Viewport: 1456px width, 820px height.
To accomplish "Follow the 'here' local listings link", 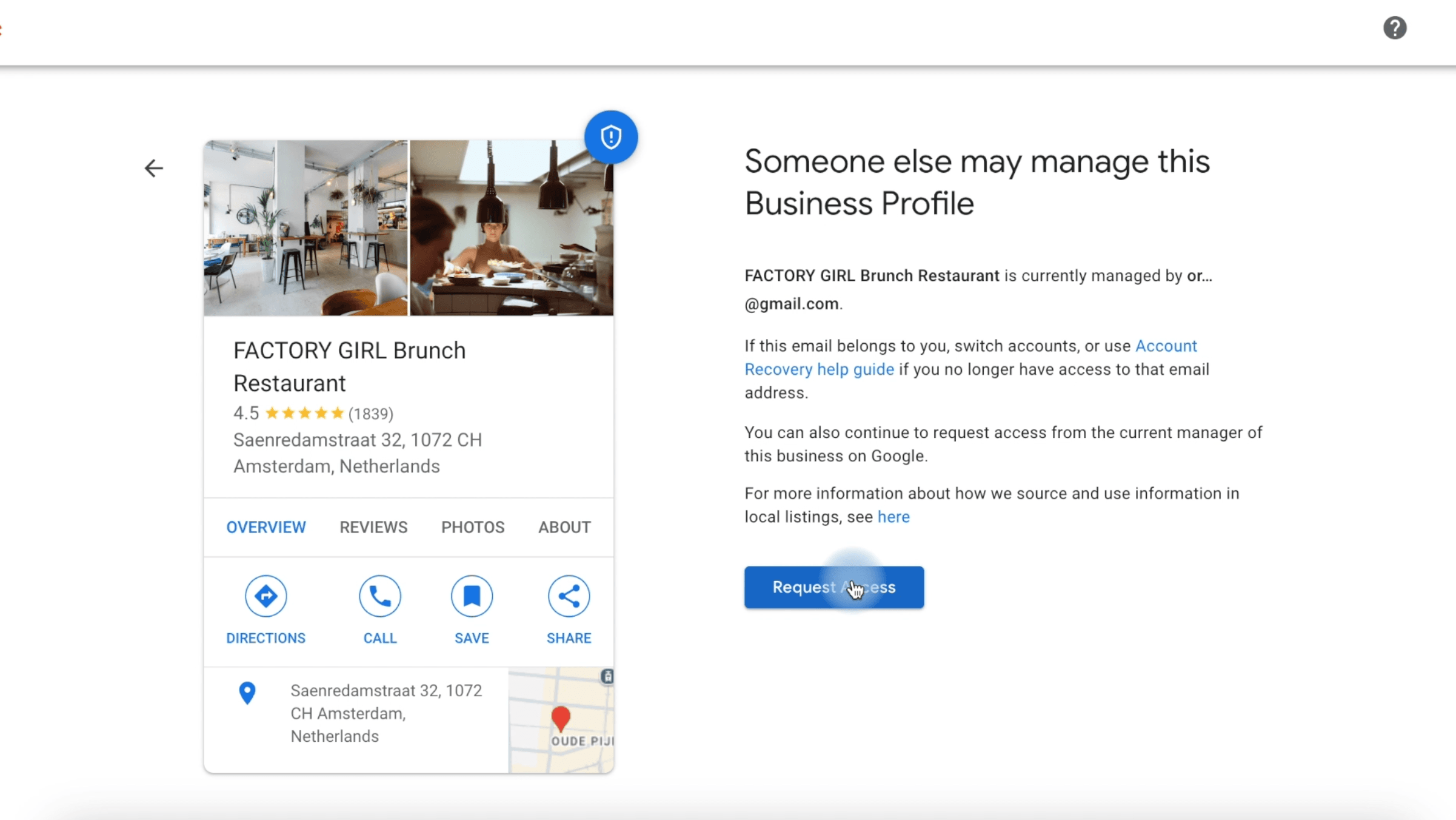I will click(x=893, y=517).
